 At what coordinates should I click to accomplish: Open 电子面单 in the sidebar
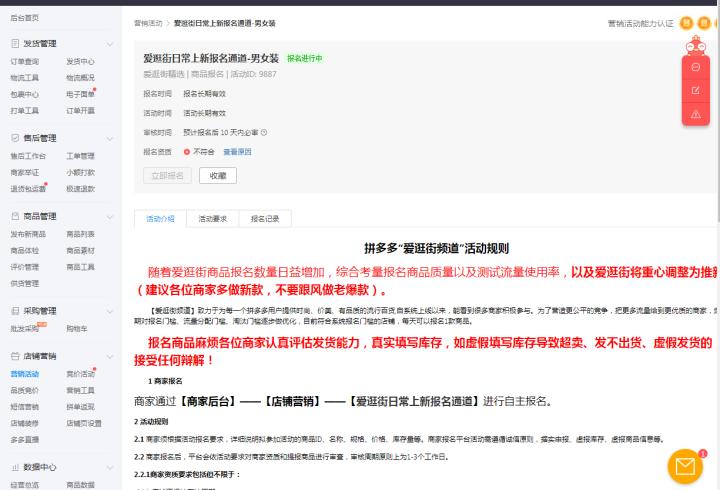(80, 94)
